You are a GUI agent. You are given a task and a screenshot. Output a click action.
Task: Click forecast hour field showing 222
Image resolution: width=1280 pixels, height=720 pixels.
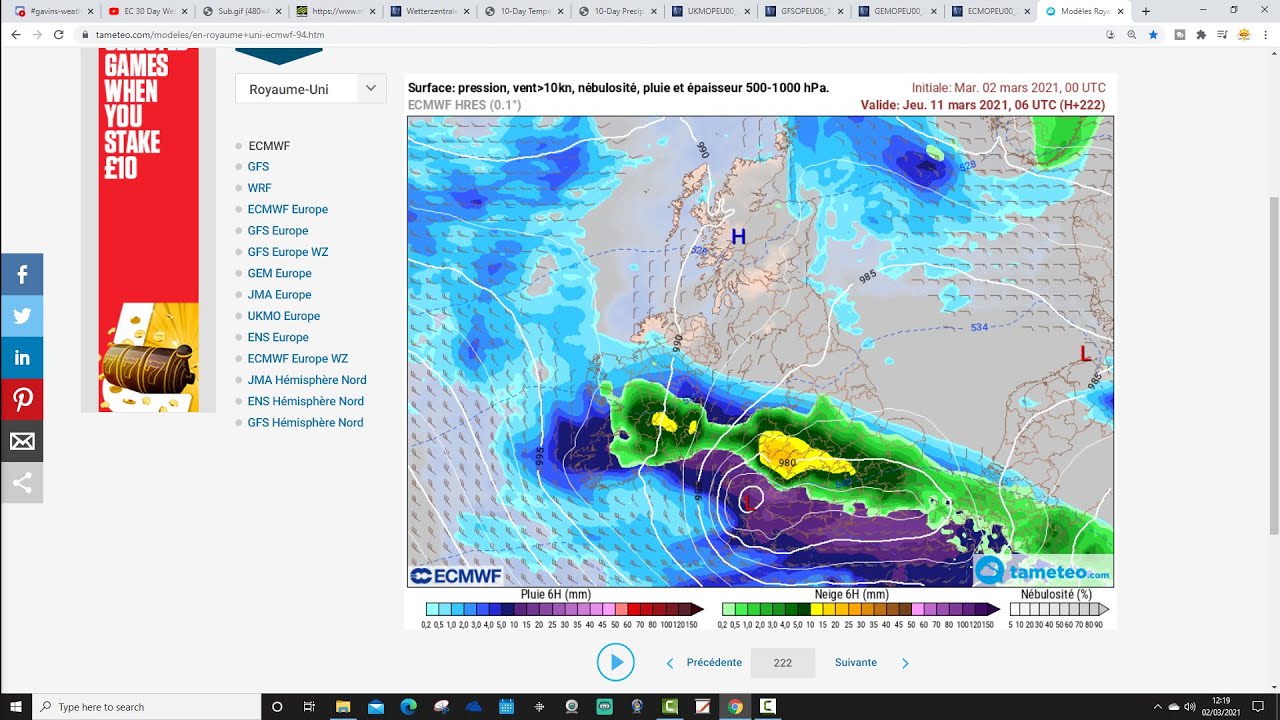tap(783, 663)
